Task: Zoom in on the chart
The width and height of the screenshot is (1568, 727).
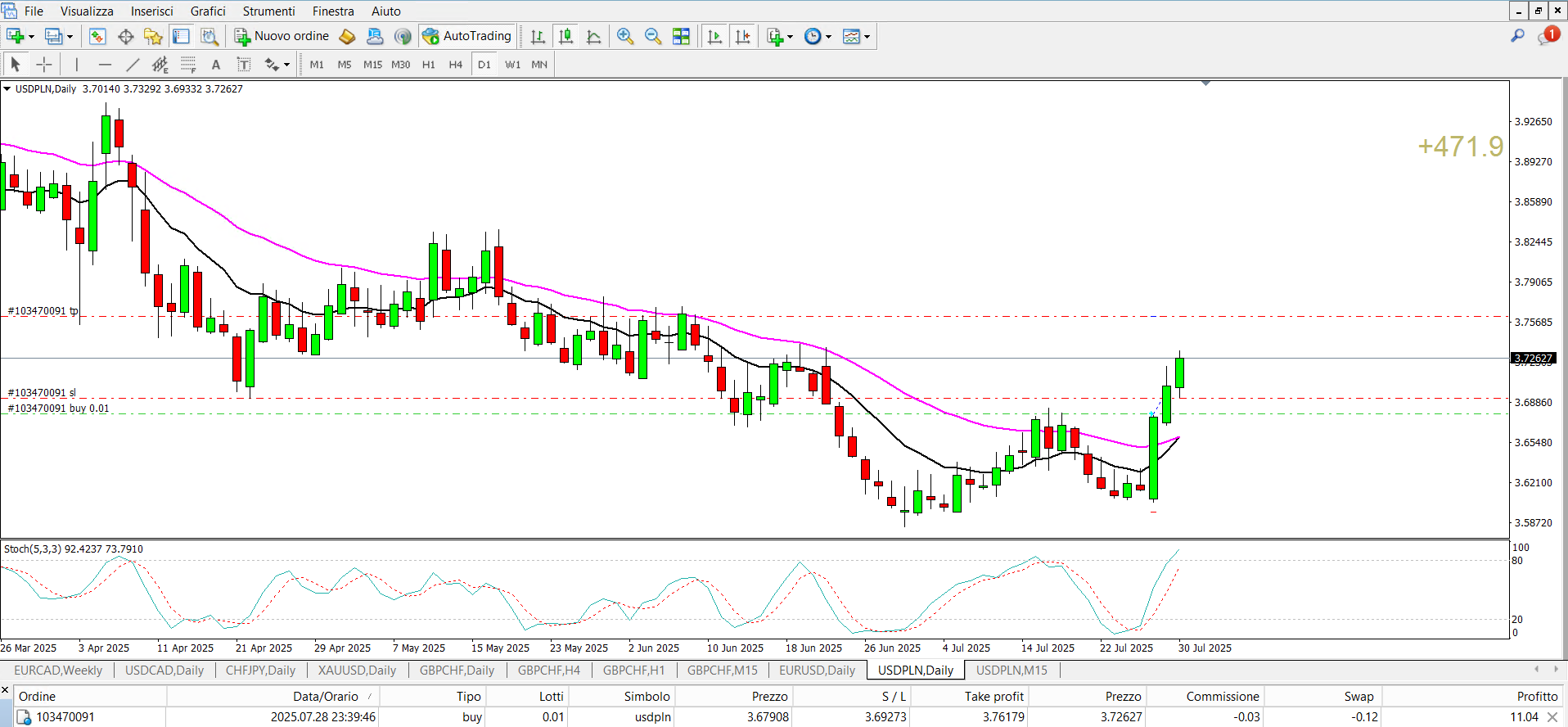Action: pyautogui.click(x=625, y=36)
